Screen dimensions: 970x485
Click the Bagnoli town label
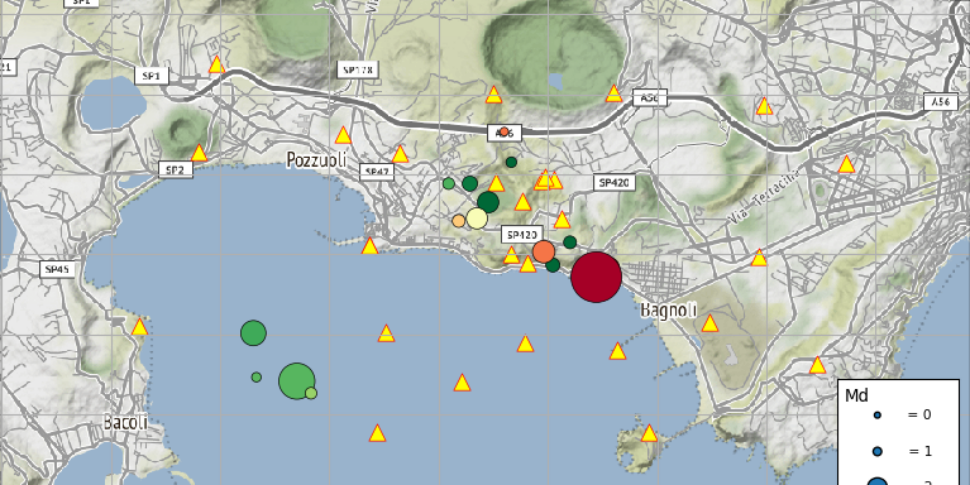point(669,309)
